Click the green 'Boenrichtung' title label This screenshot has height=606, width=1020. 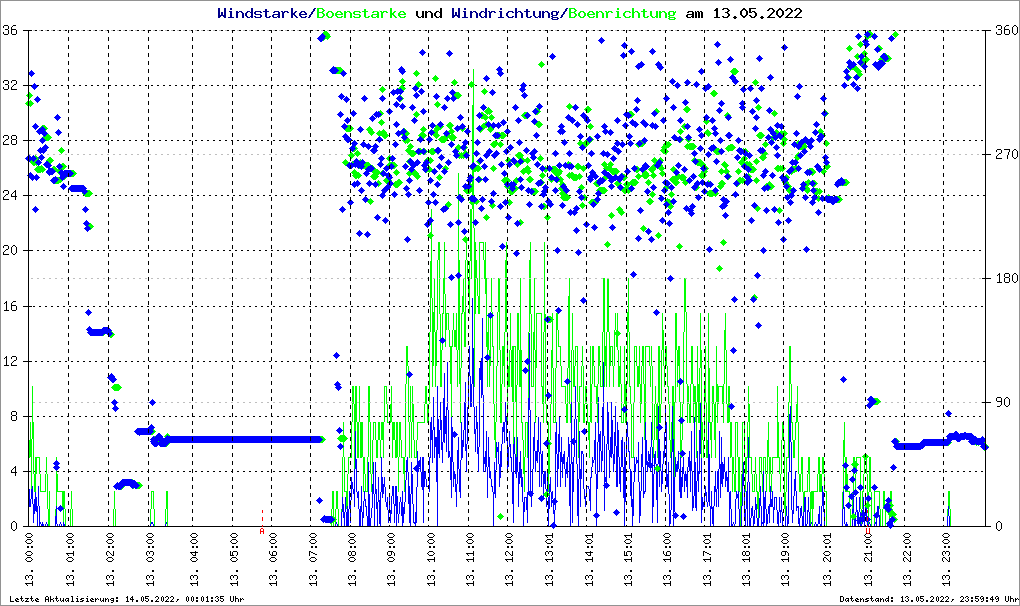click(x=622, y=14)
